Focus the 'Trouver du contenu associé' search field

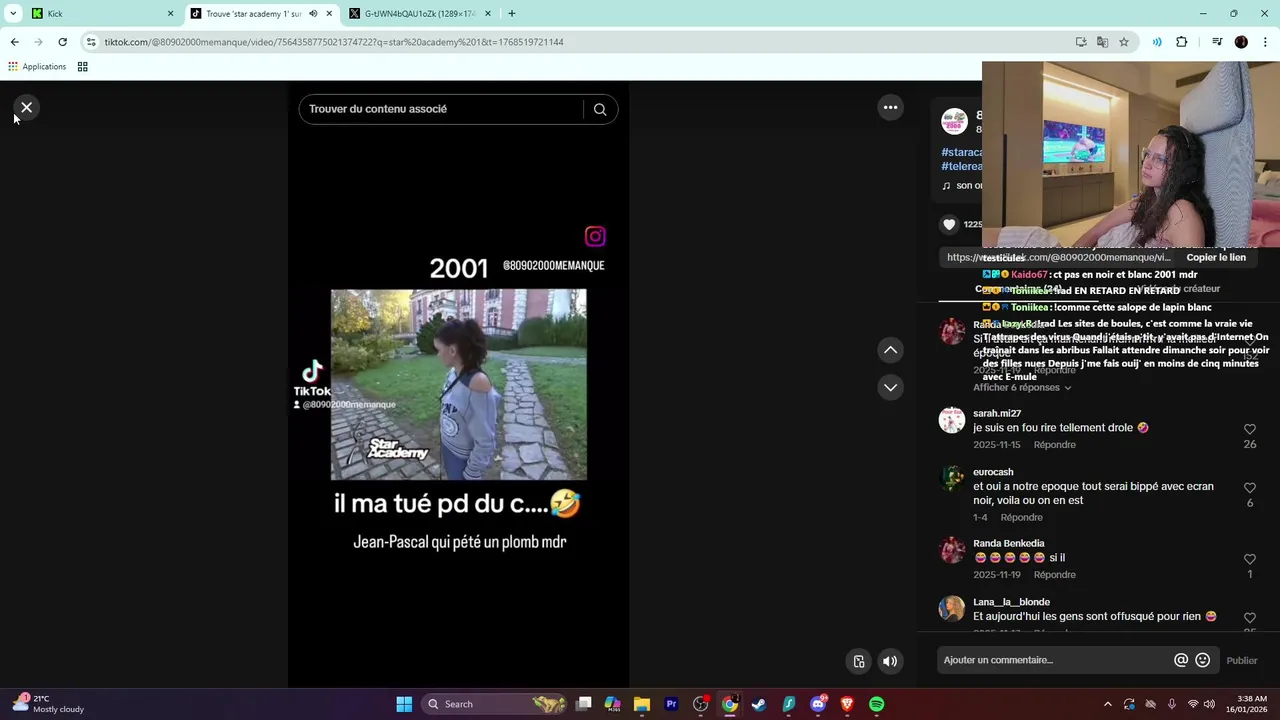(x=440, y=109)
